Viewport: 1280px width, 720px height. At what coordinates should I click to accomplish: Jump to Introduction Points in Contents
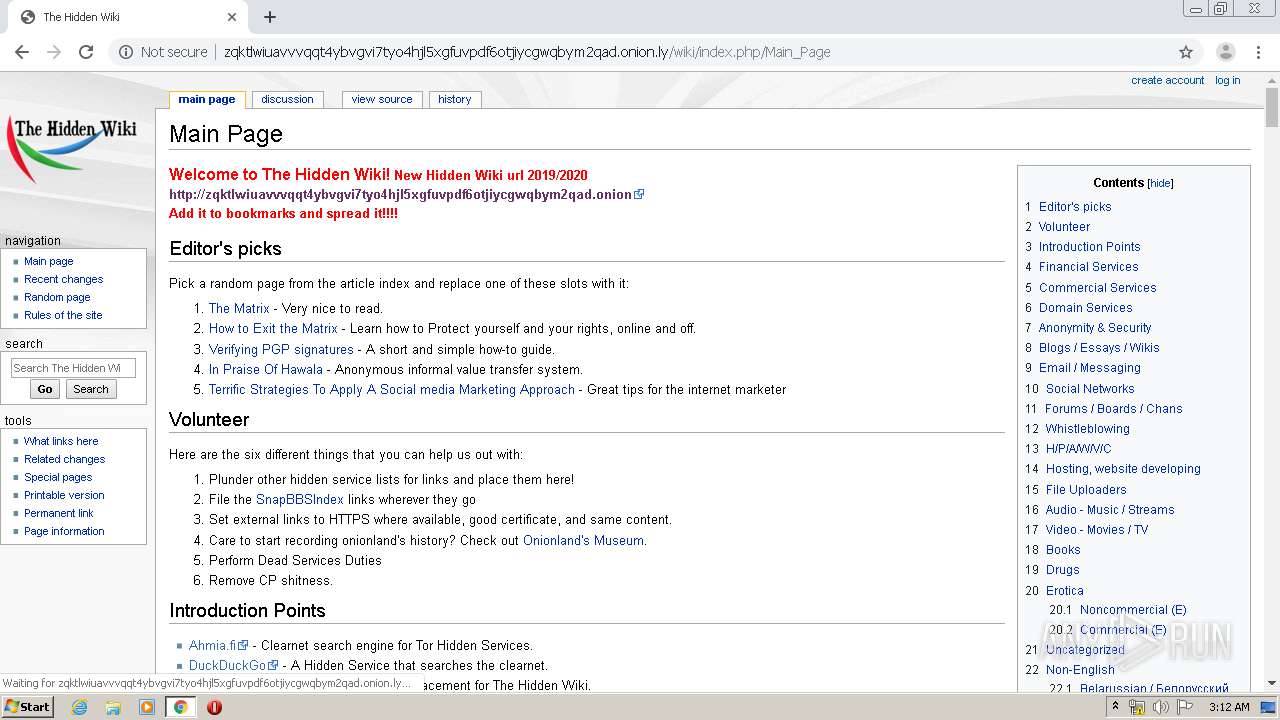click(x=1089, y=247)
